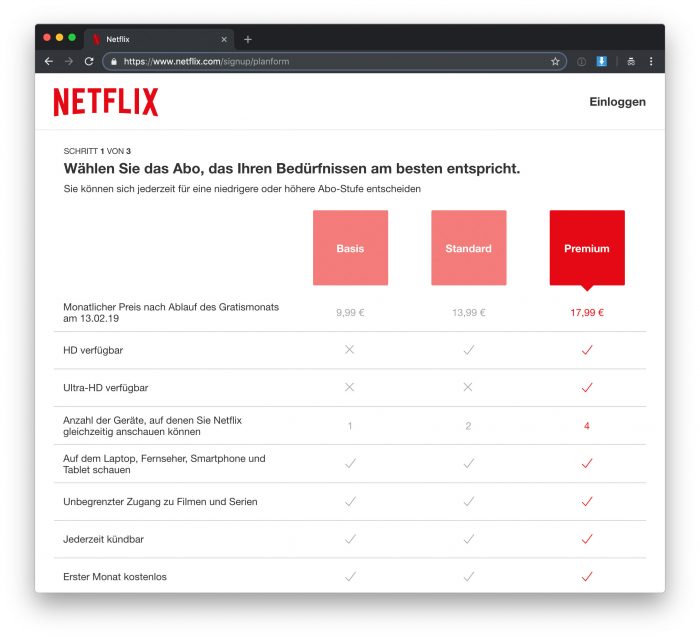
Task: Click Standard checkmark for Jederzeit kündbar
Action: click(x=469, y=539)
